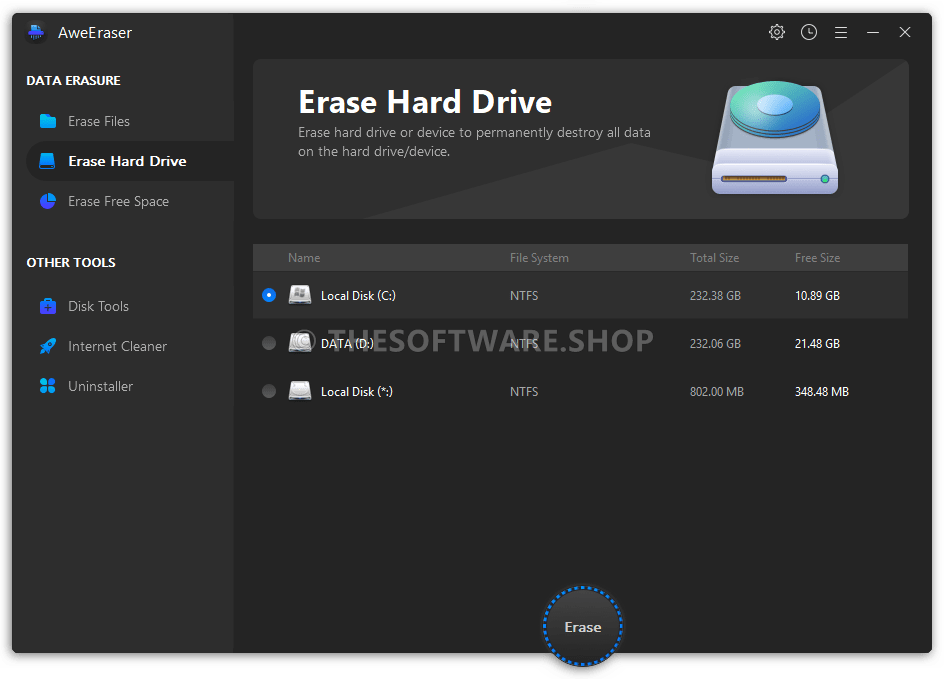Click the OTHER TOOLS section label

(71, 262)
